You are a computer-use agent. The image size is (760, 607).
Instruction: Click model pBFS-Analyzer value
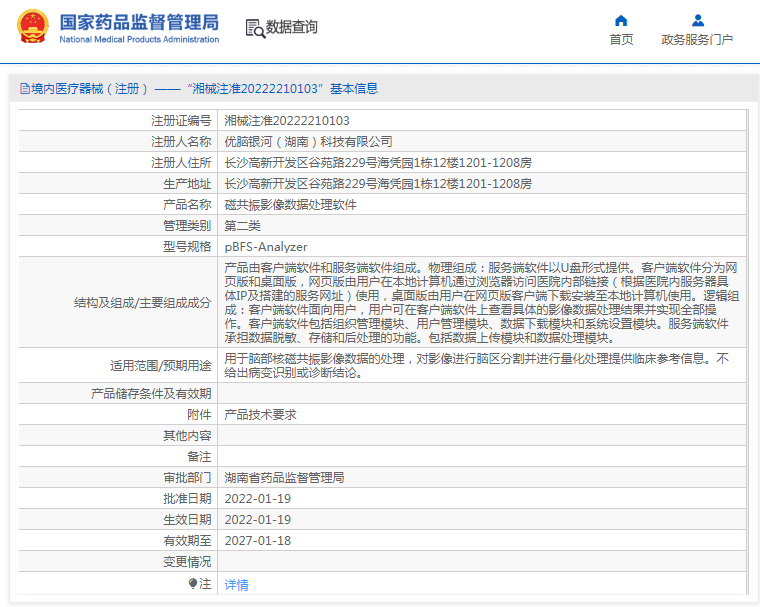coord(266,247)
